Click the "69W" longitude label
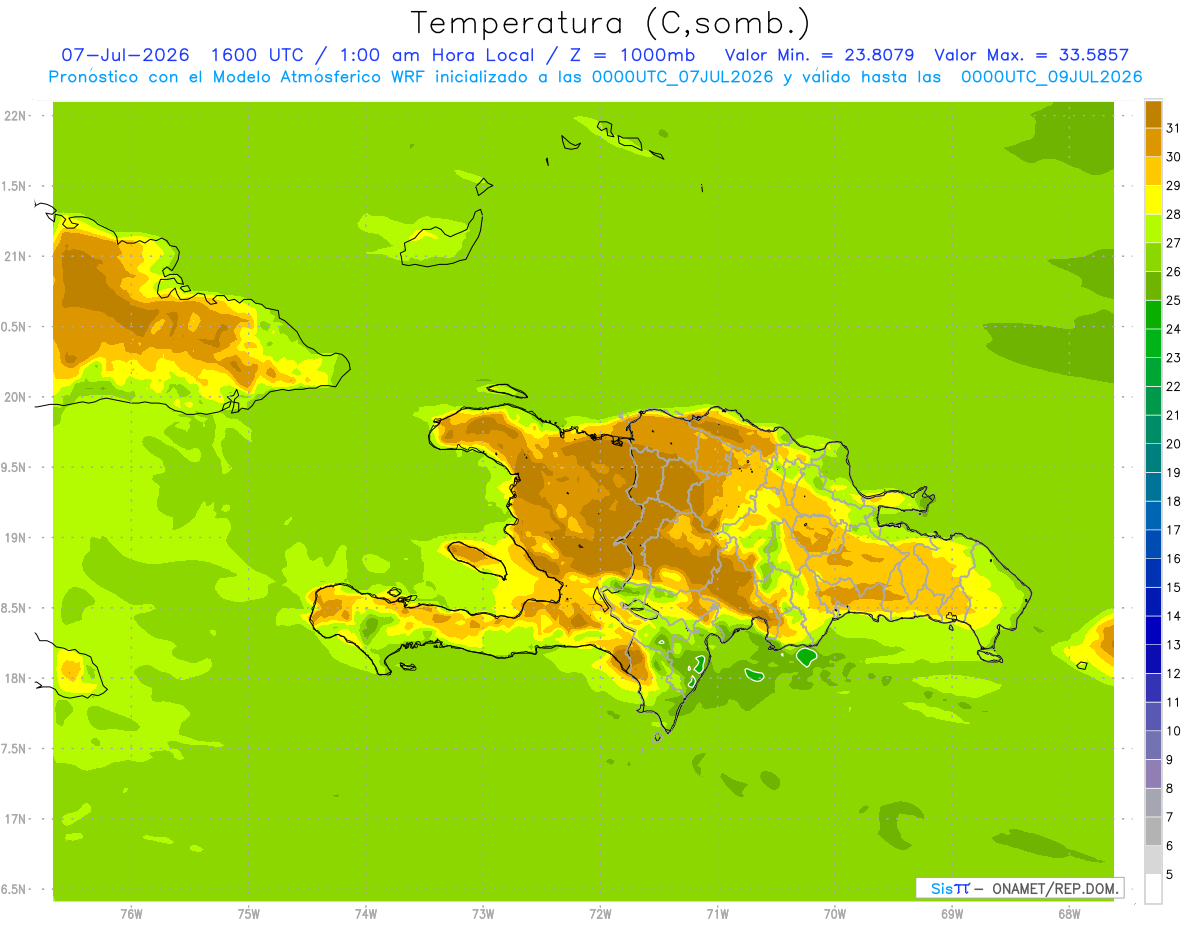 (x=952, y=914)
